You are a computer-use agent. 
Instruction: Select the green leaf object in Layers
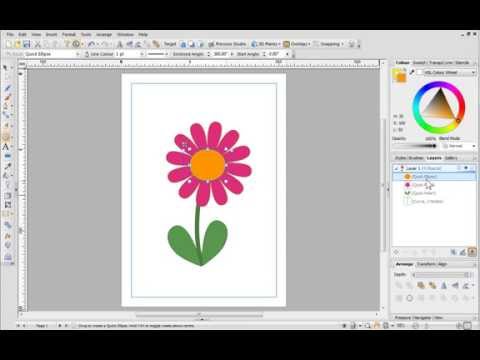coord(435,193)
